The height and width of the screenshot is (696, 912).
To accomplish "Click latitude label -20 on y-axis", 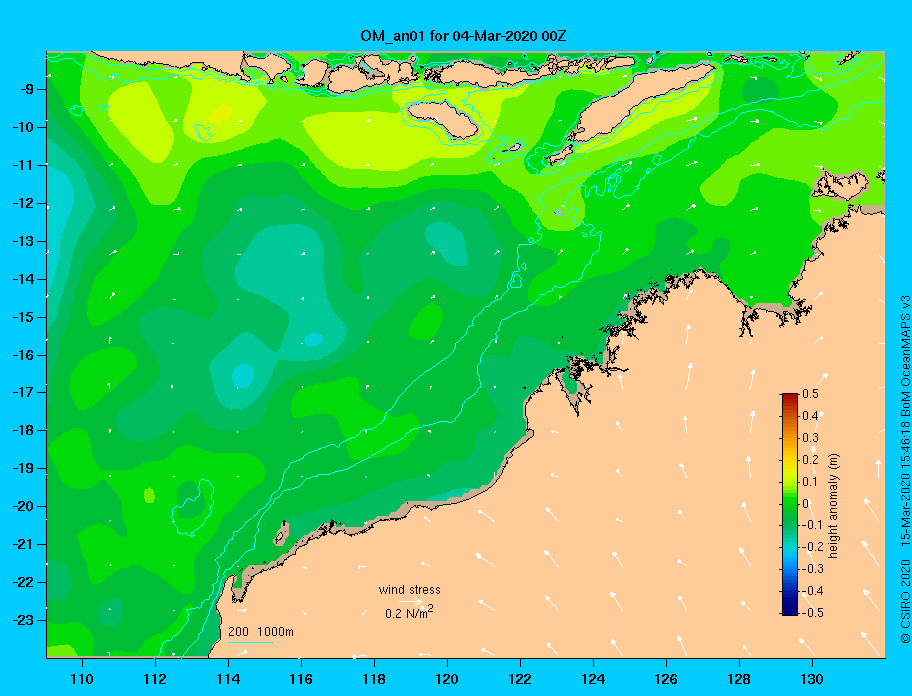I will point(23,506).
